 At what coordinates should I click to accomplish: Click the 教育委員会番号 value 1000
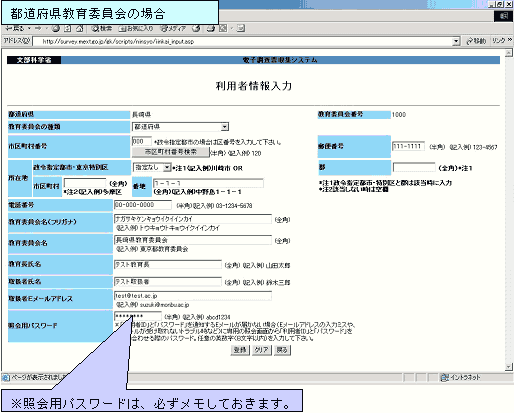(x=399, y=115)
